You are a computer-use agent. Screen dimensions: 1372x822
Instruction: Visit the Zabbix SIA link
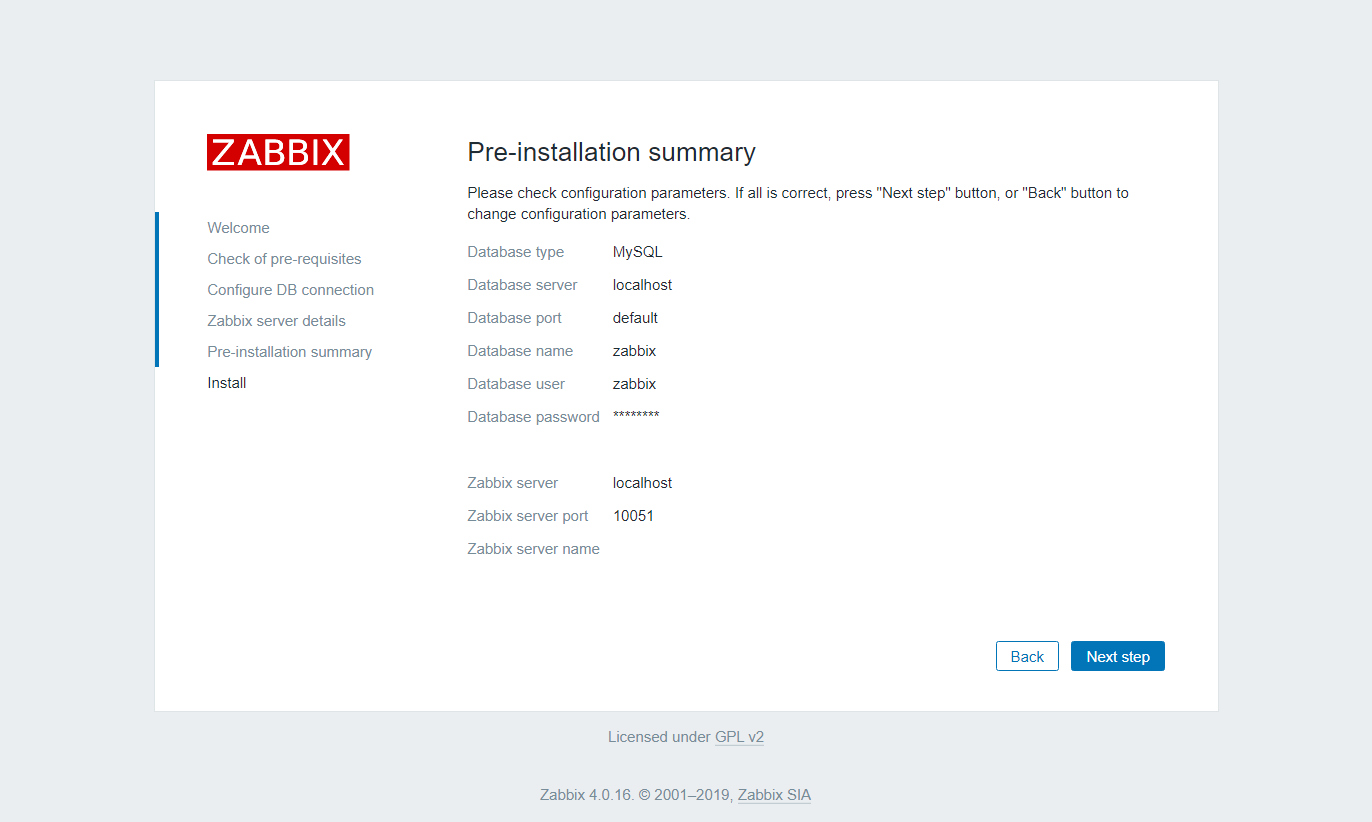(774, 795)
